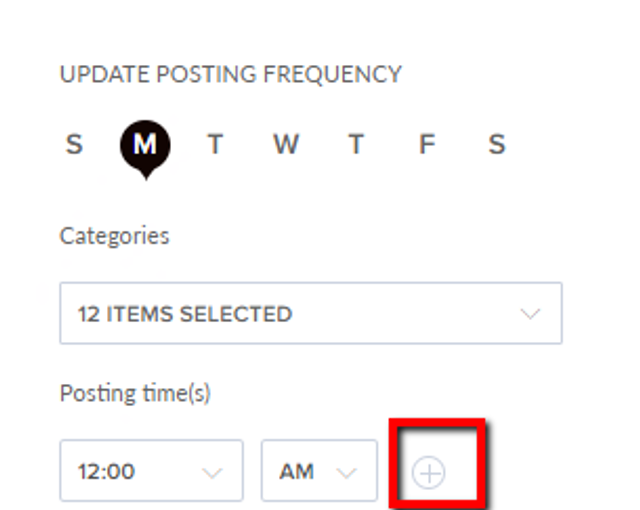Click the AM value text
640x510 pixels.
click(x=297, y=472)
